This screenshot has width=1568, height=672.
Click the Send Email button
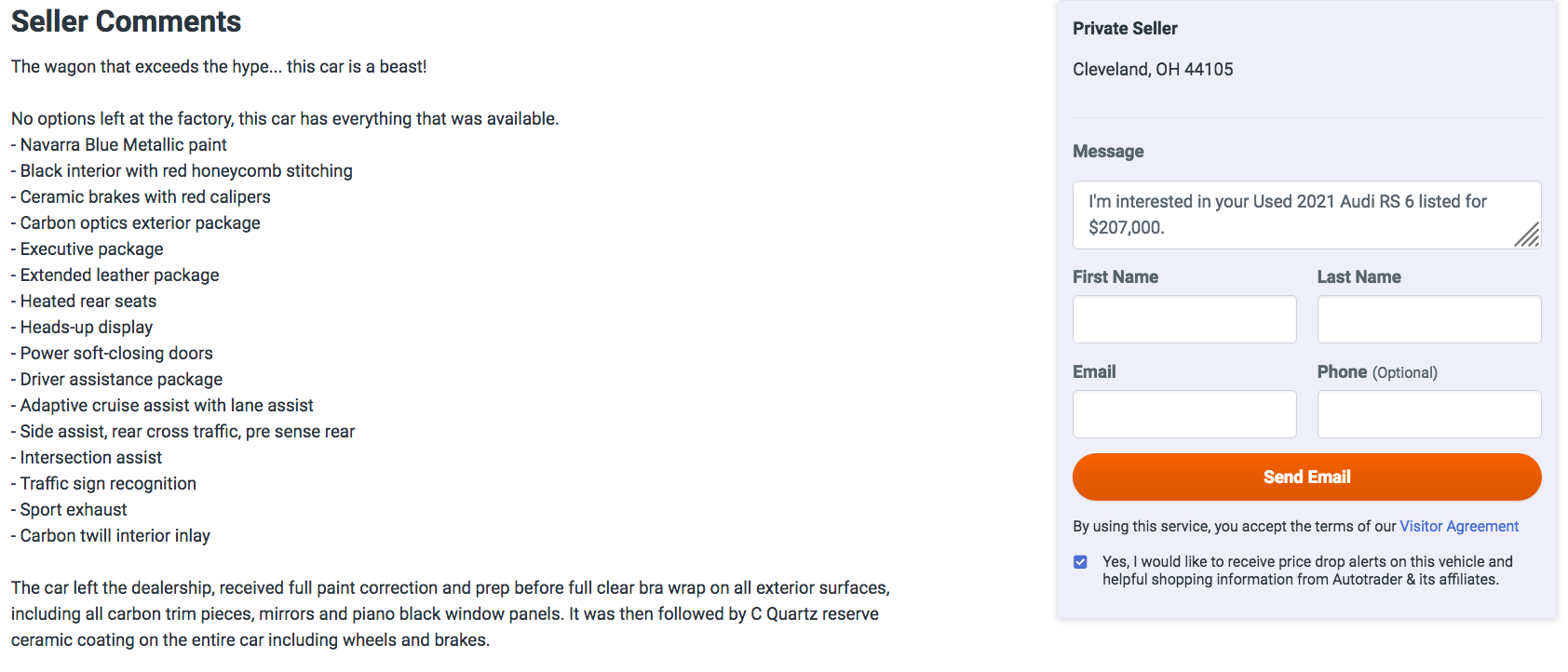point(1306,477)
